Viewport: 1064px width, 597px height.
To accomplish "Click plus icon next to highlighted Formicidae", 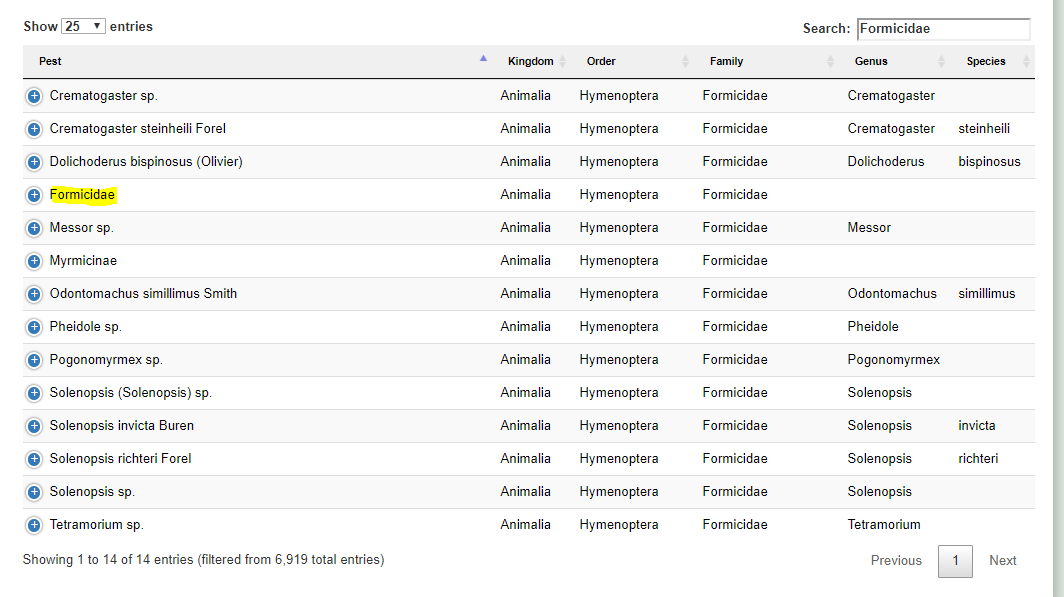I will pos(34,195).
